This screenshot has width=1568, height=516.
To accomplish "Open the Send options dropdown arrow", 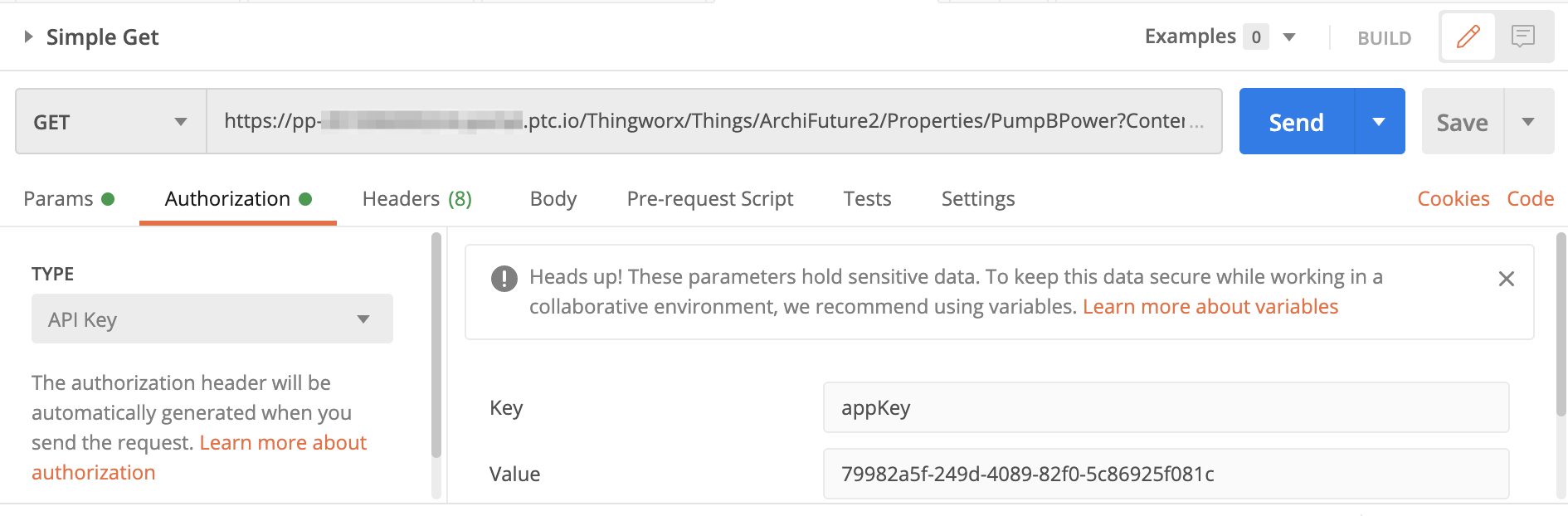I will (1379, 122).
